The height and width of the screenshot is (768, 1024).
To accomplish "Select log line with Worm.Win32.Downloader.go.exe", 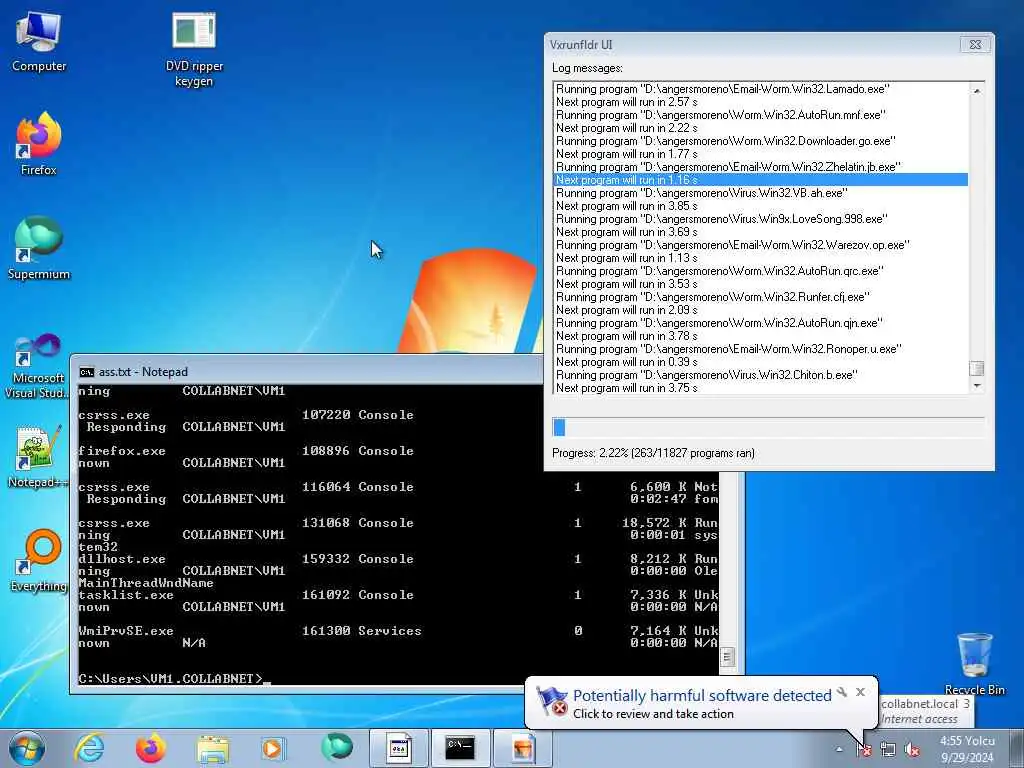I will coord(760,141).
